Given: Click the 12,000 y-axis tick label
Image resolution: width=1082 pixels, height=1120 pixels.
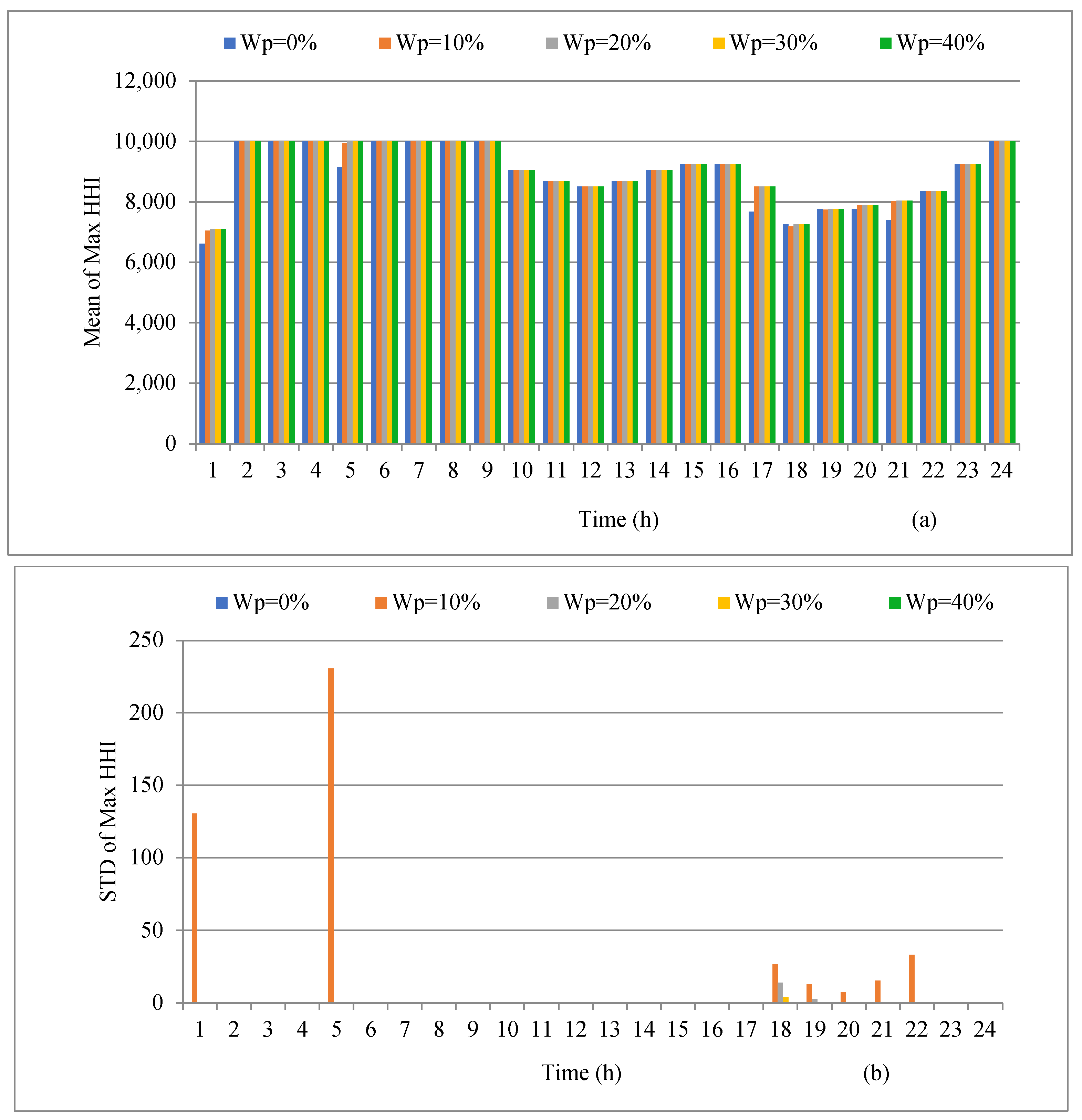Looking at the screenshot, I should 146,81.
